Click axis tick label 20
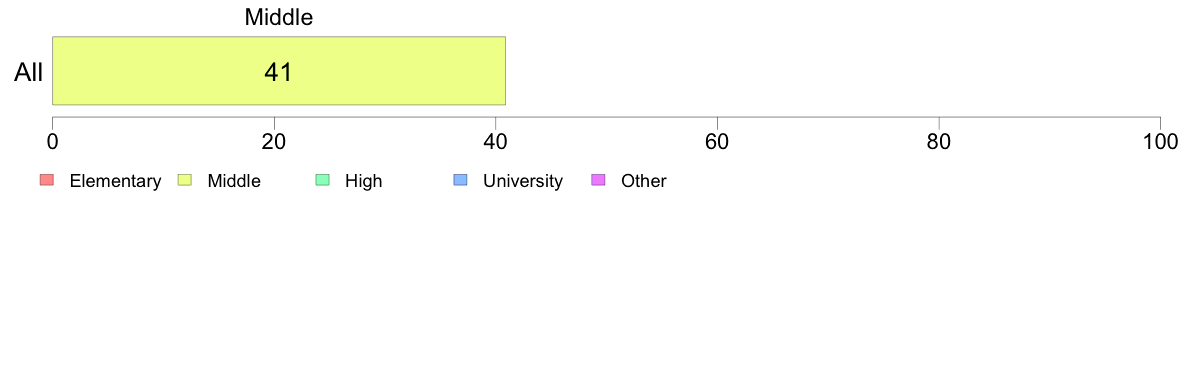This screenshot has width=1188, height=368. pos(274,141)
